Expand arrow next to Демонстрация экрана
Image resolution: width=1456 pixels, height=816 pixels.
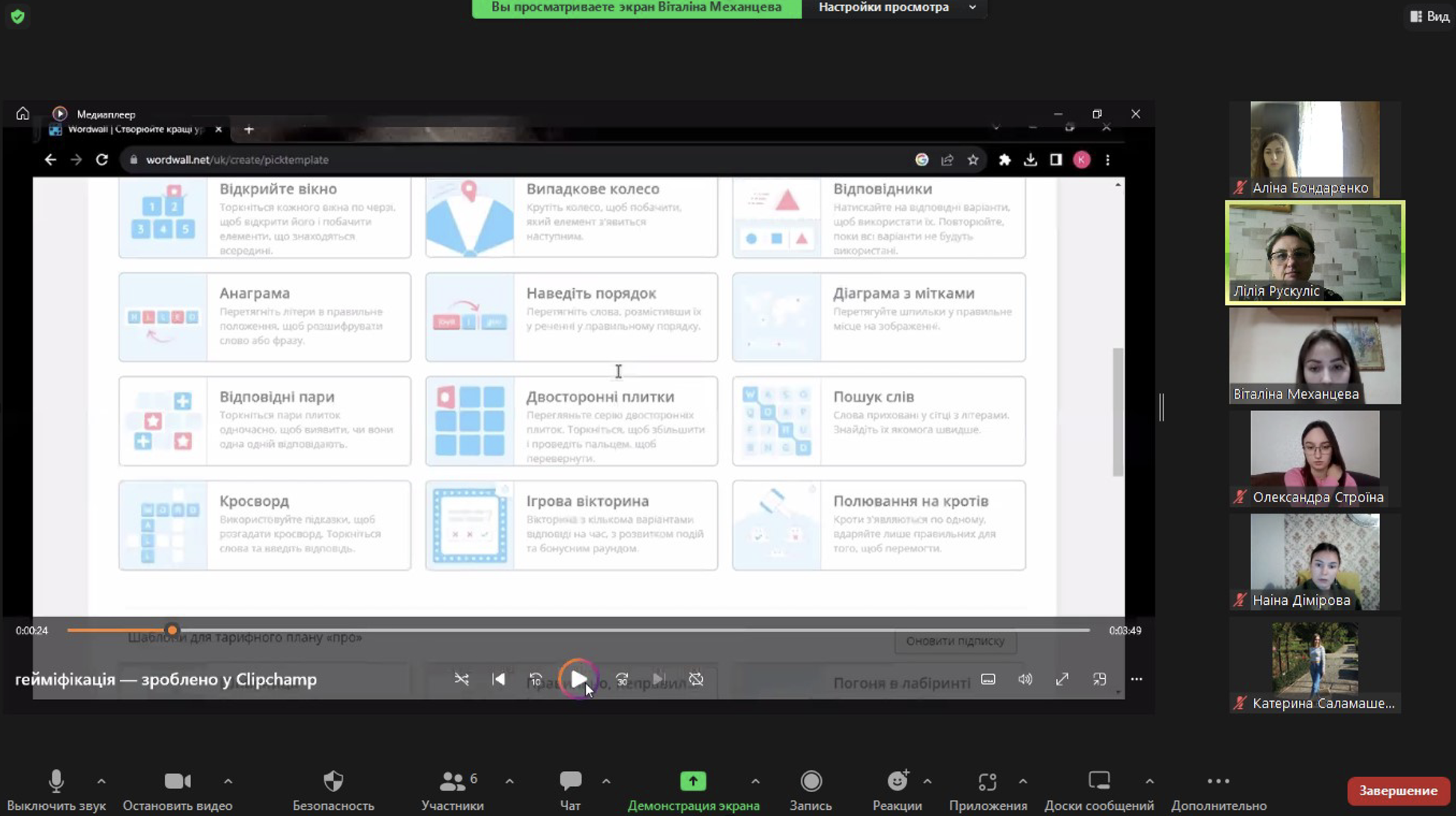(756, 781)
